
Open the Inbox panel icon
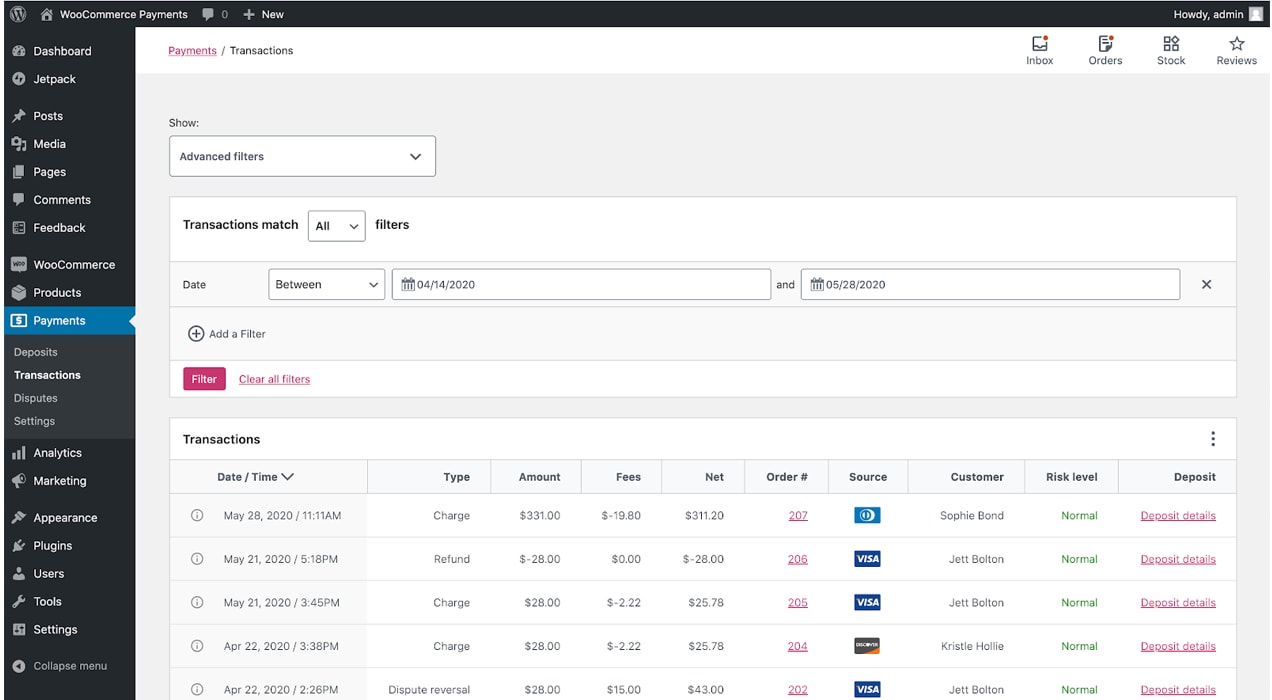(1039, 44)
